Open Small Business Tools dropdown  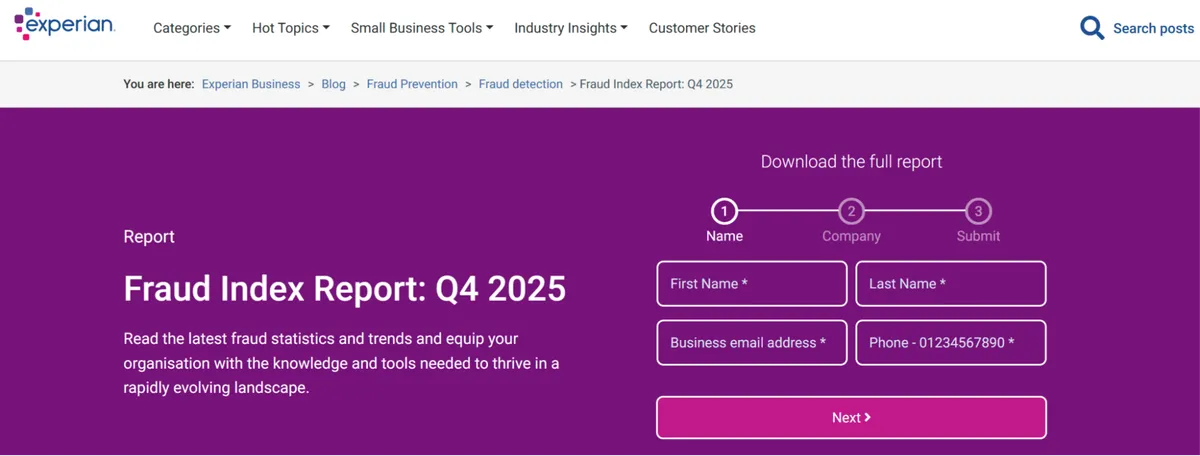pyautogui.click(x=421, y=28)
